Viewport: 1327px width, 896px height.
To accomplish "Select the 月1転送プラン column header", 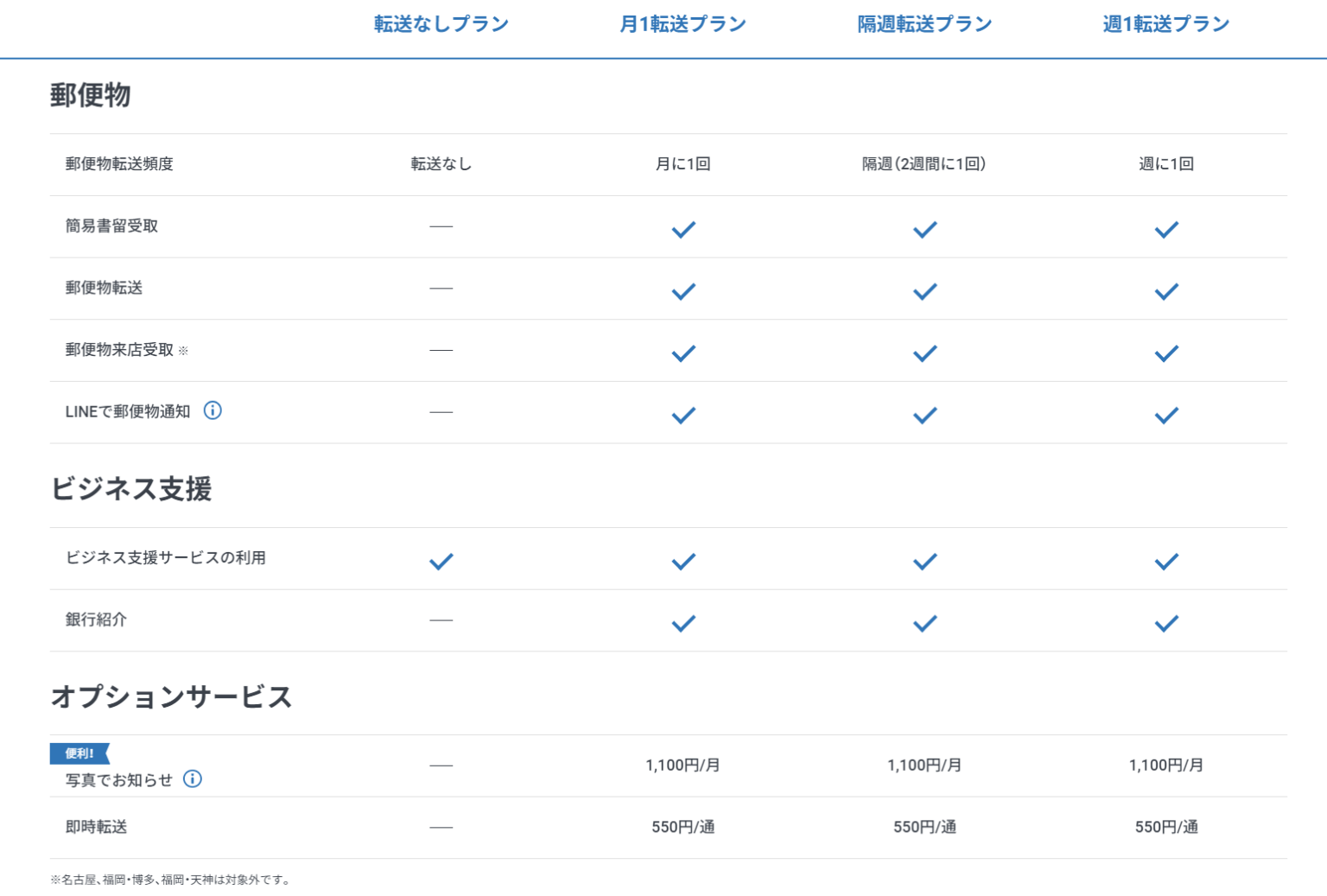I will click(683, 24).
